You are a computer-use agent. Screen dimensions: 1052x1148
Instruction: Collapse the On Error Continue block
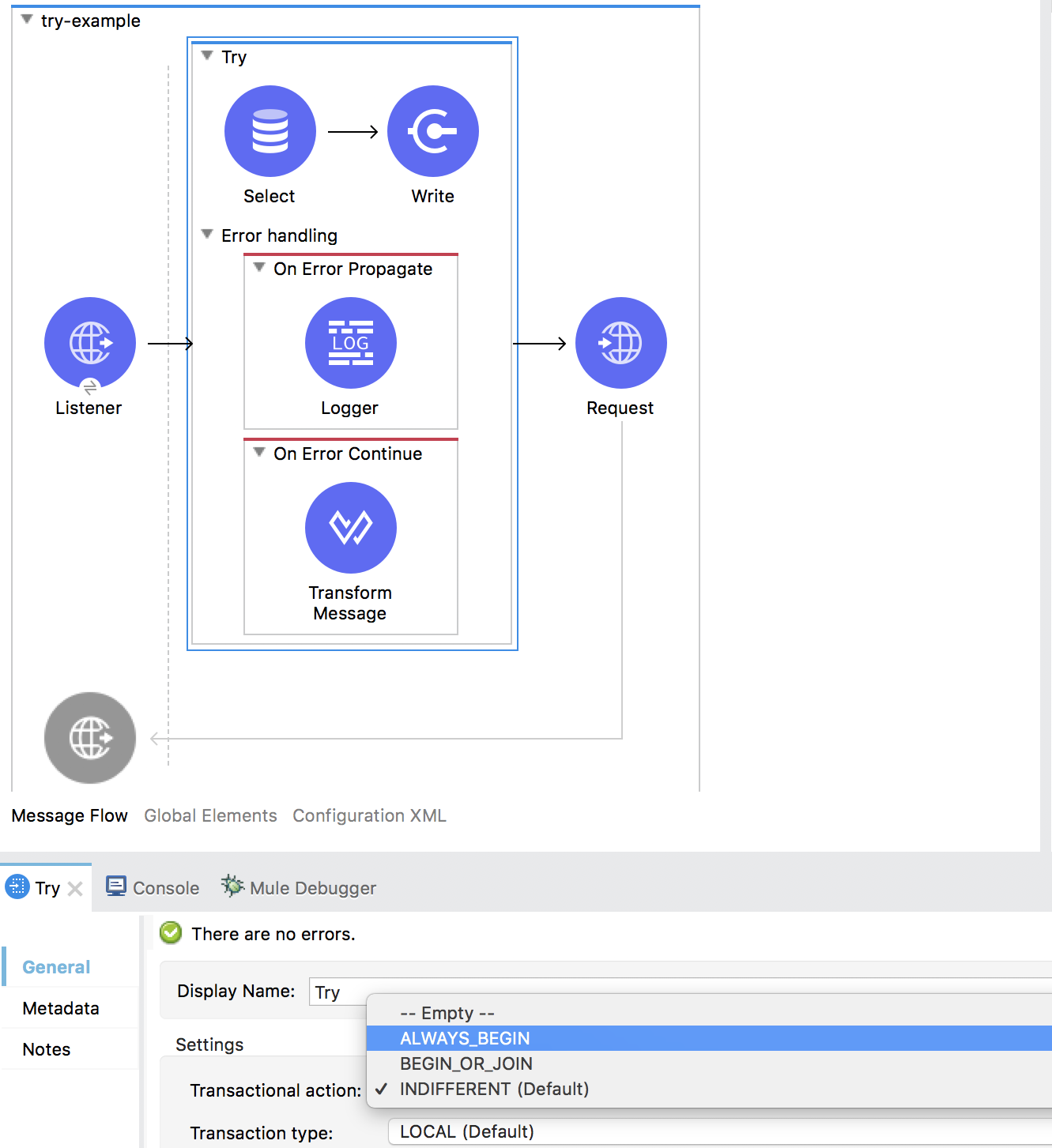(x=258, y=453)
